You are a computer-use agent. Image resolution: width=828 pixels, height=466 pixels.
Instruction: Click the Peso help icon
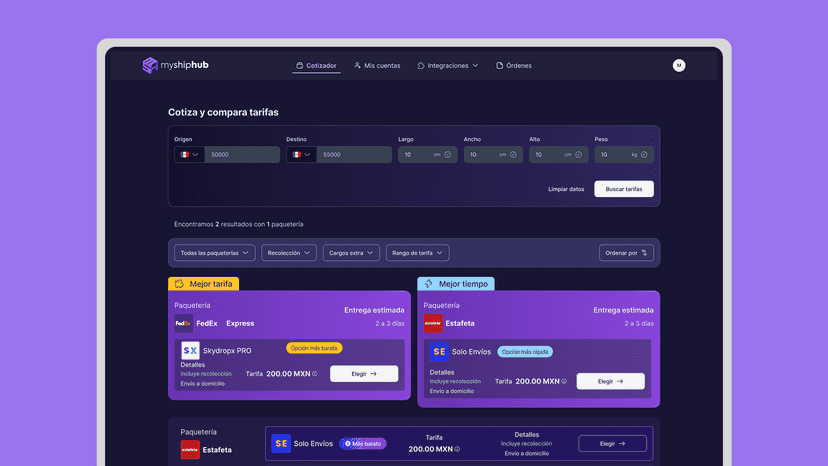point(644,155)
